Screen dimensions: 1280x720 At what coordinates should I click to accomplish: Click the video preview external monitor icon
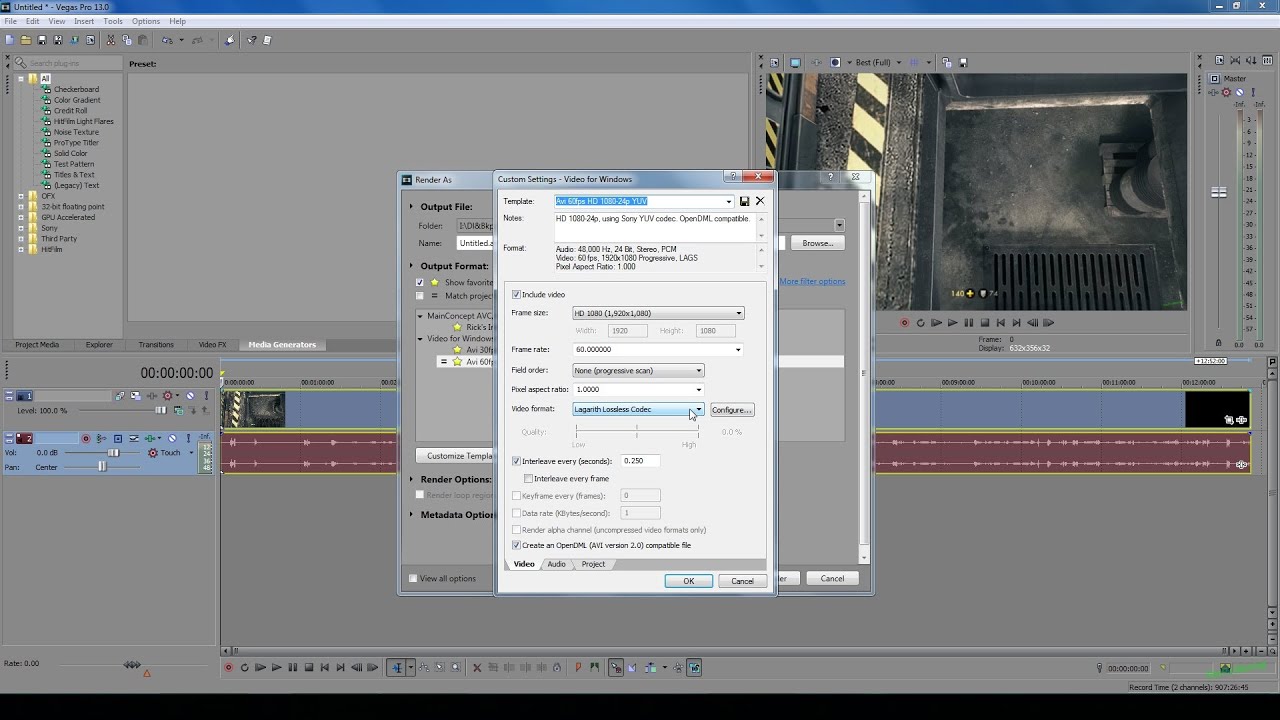tap(795, 62)
